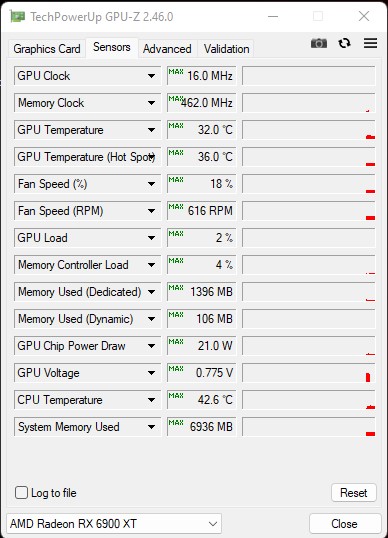Open the AMD Radeon RX 6900 XT selector
The image size is (388, 538).
point(114,524)
